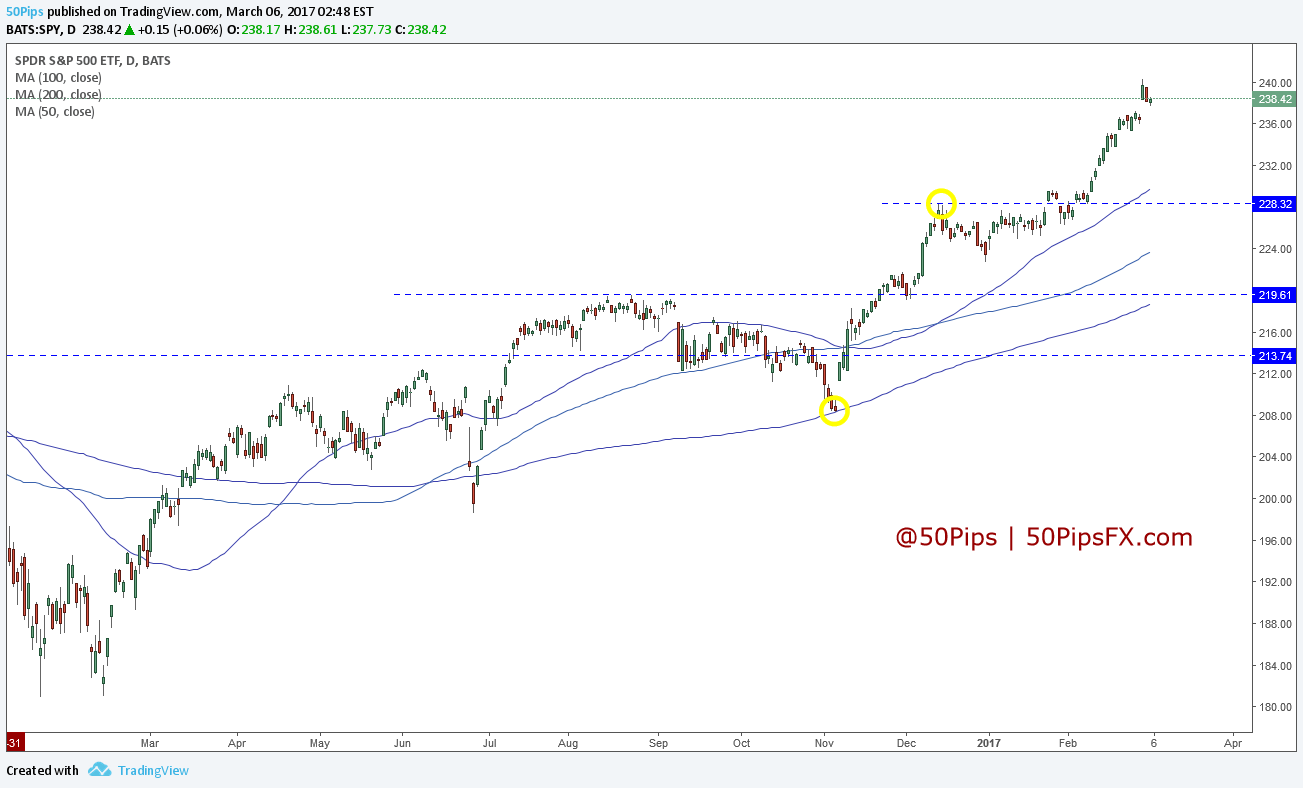Click the Sep label on time axis

pos(658,743)
